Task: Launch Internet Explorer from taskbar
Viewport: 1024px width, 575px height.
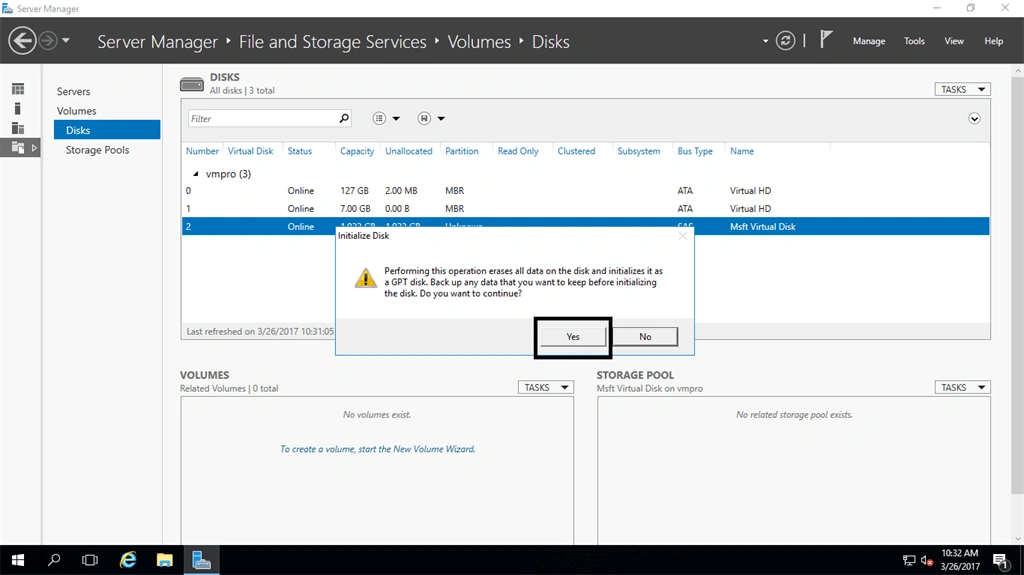Action: click(x=128, y=560)
